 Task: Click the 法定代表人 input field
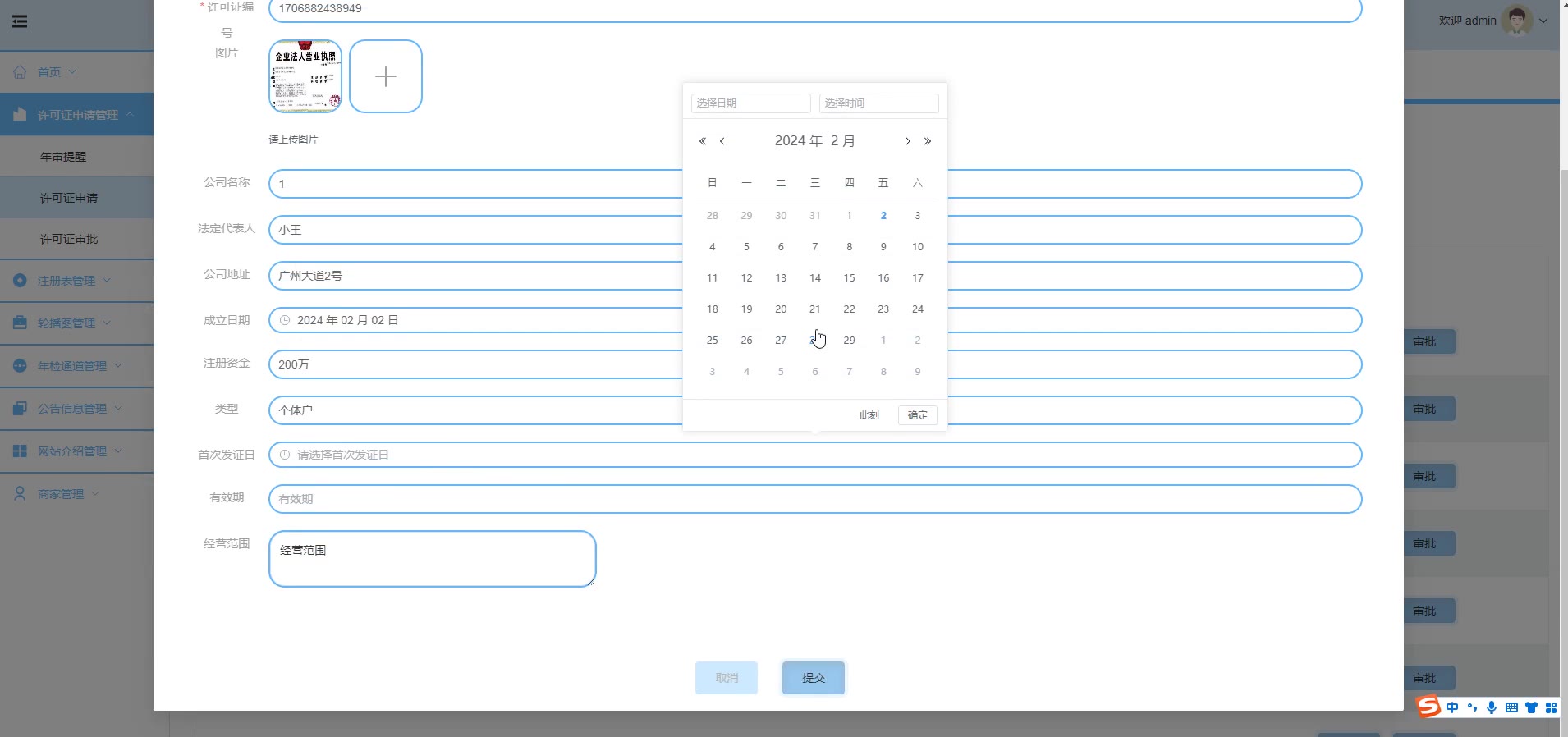click(x=815, y=230)
